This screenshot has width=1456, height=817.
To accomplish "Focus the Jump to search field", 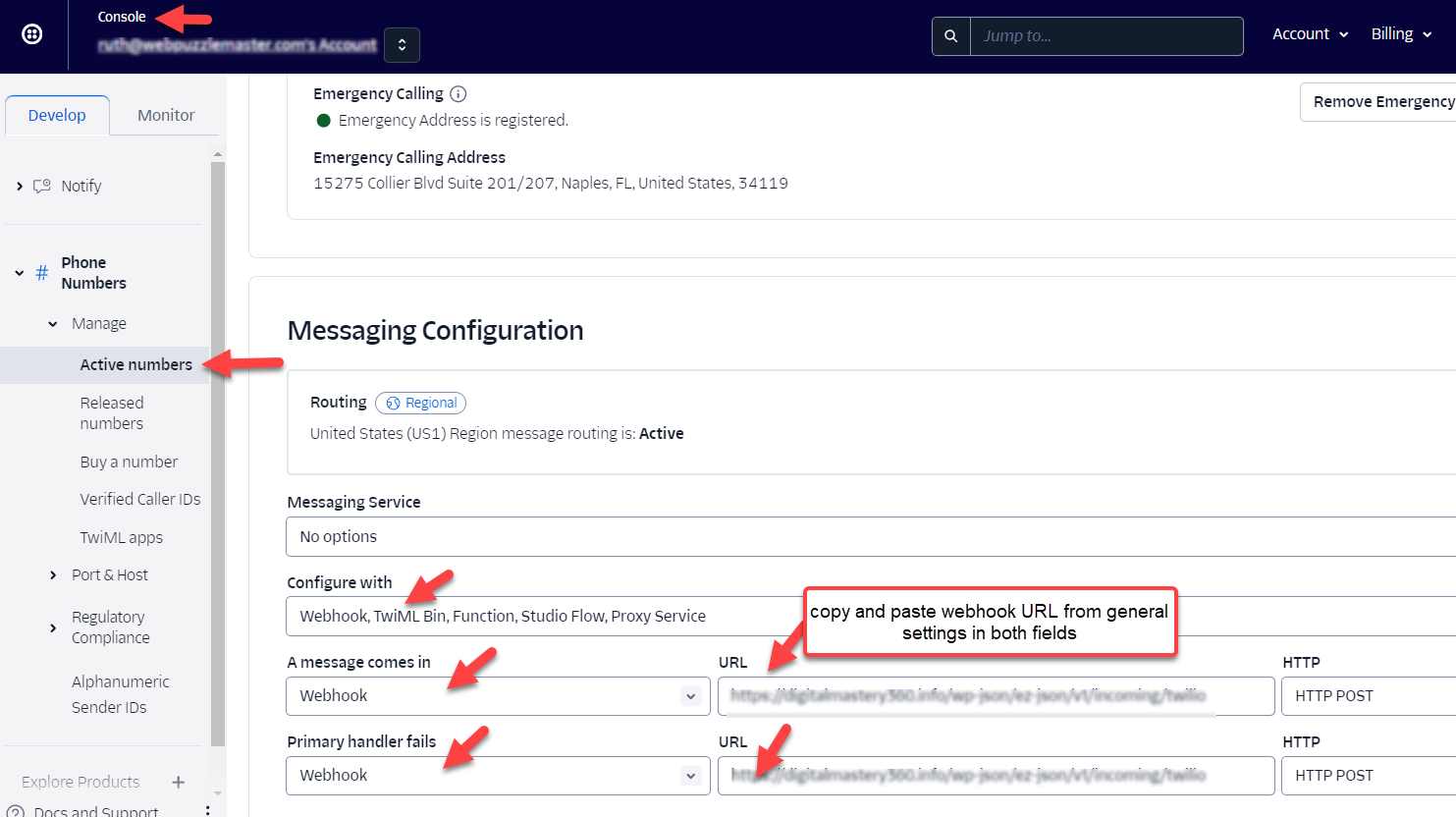I will (x=1106, y=36).
